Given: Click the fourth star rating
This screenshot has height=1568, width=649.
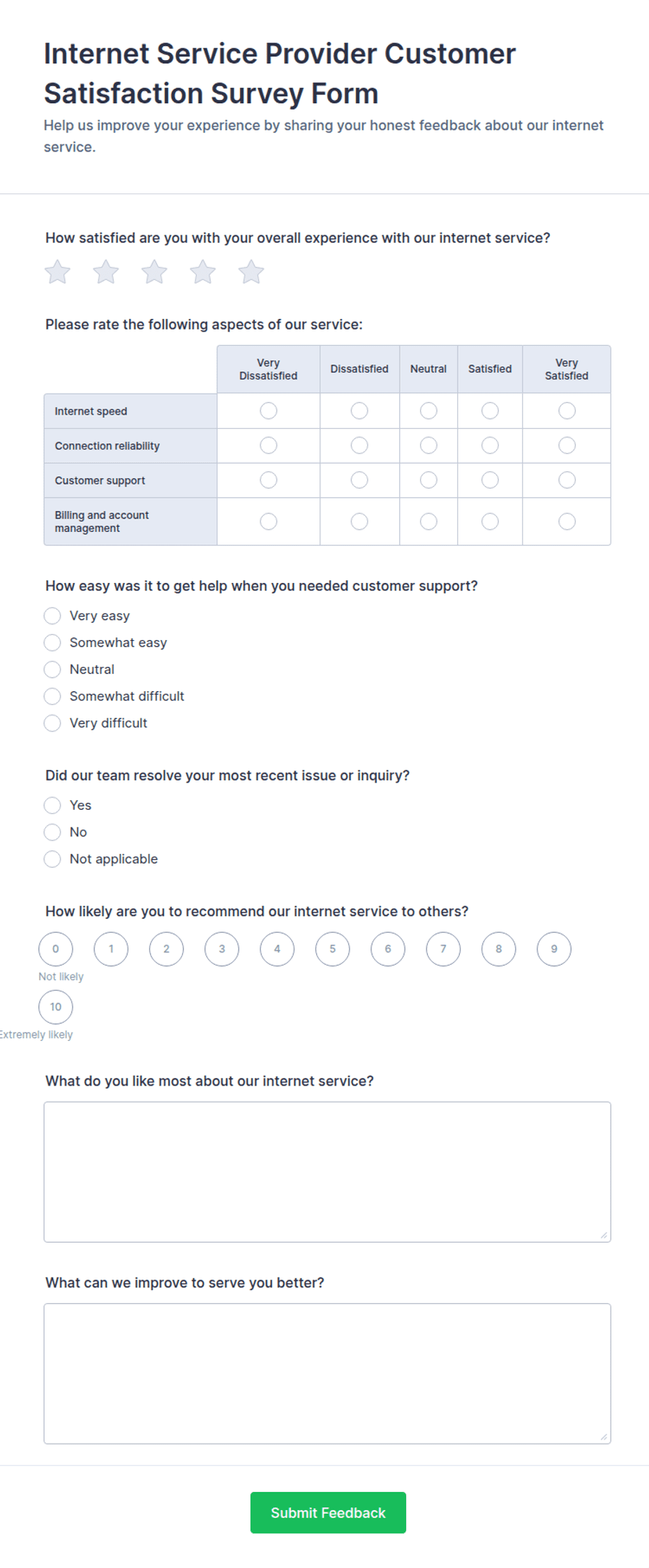Looking at the screenshot, I should coord(203,272).
